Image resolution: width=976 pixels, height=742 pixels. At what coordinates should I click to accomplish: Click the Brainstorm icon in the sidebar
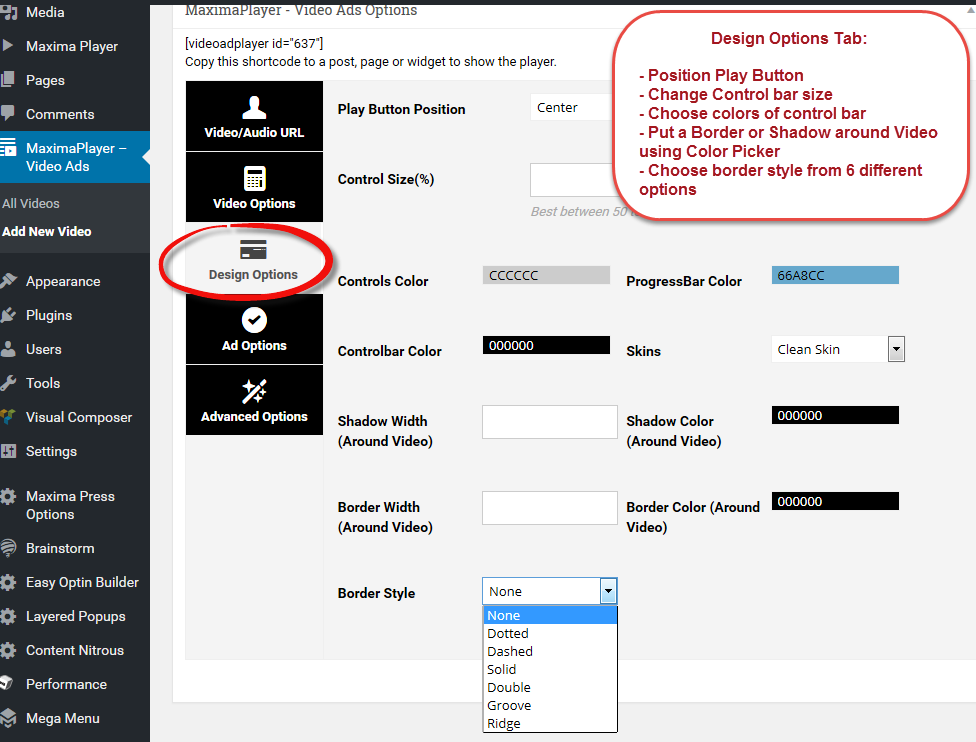[x=8, y=548]
